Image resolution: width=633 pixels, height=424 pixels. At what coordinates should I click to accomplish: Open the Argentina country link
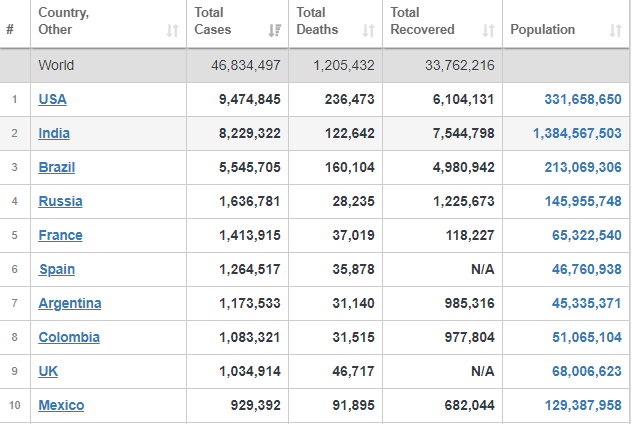pyautogui.click(x=70, y=303)
